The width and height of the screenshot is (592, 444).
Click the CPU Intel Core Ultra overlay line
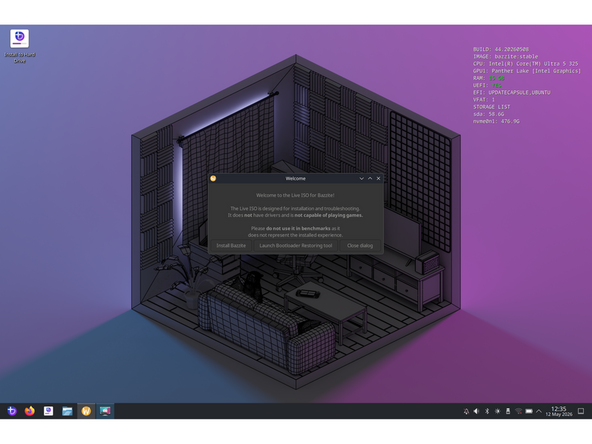click(526, 63)
